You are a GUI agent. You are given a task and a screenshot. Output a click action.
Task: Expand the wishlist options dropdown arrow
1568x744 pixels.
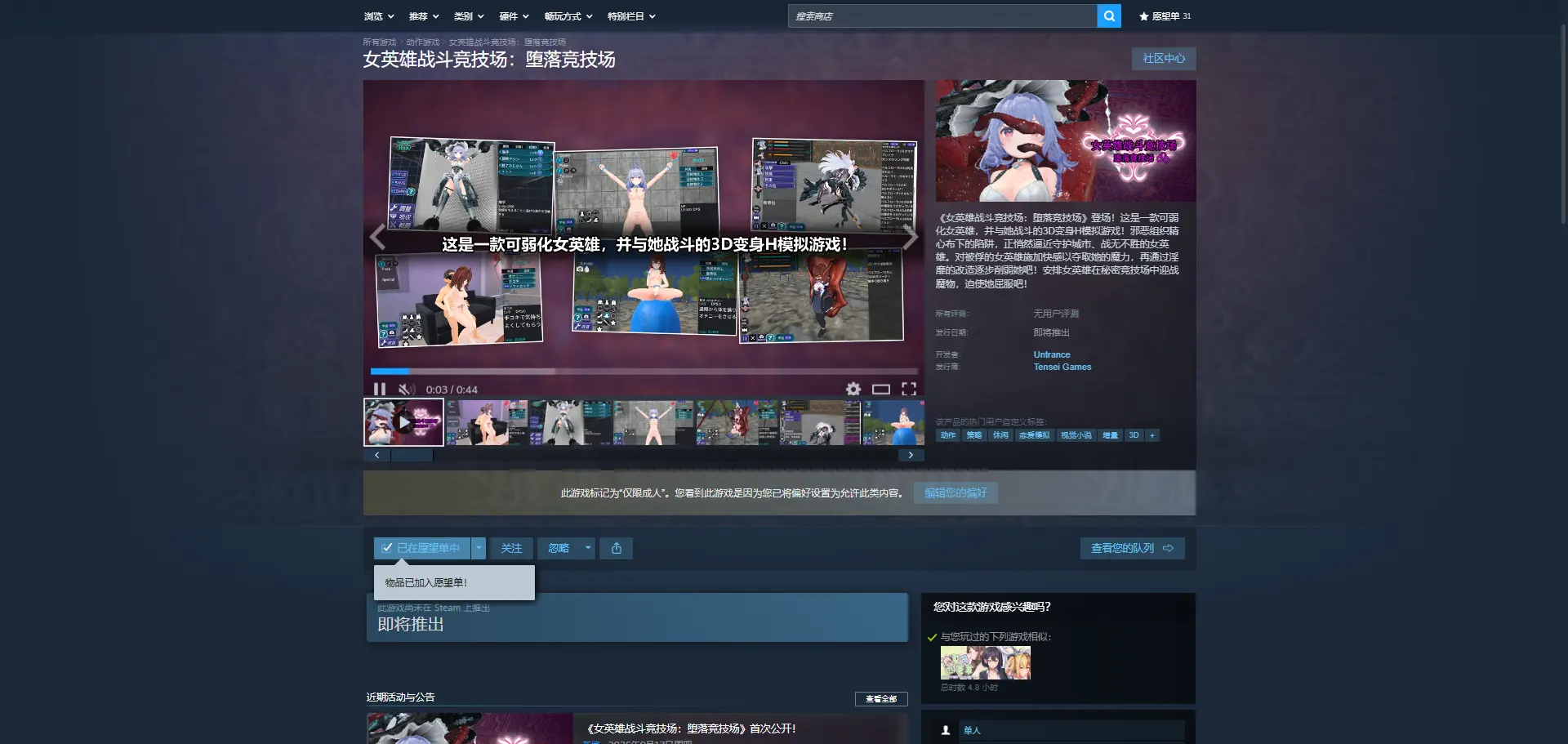pyautogui.click(x=479, y=548)
